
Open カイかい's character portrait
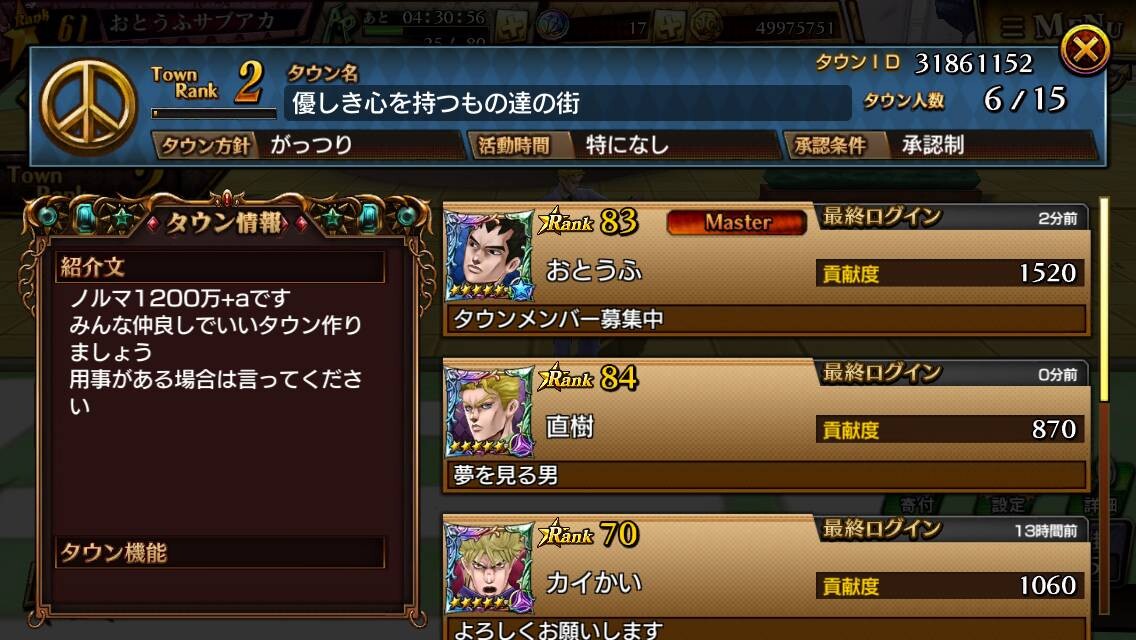(x=489, y=568)
